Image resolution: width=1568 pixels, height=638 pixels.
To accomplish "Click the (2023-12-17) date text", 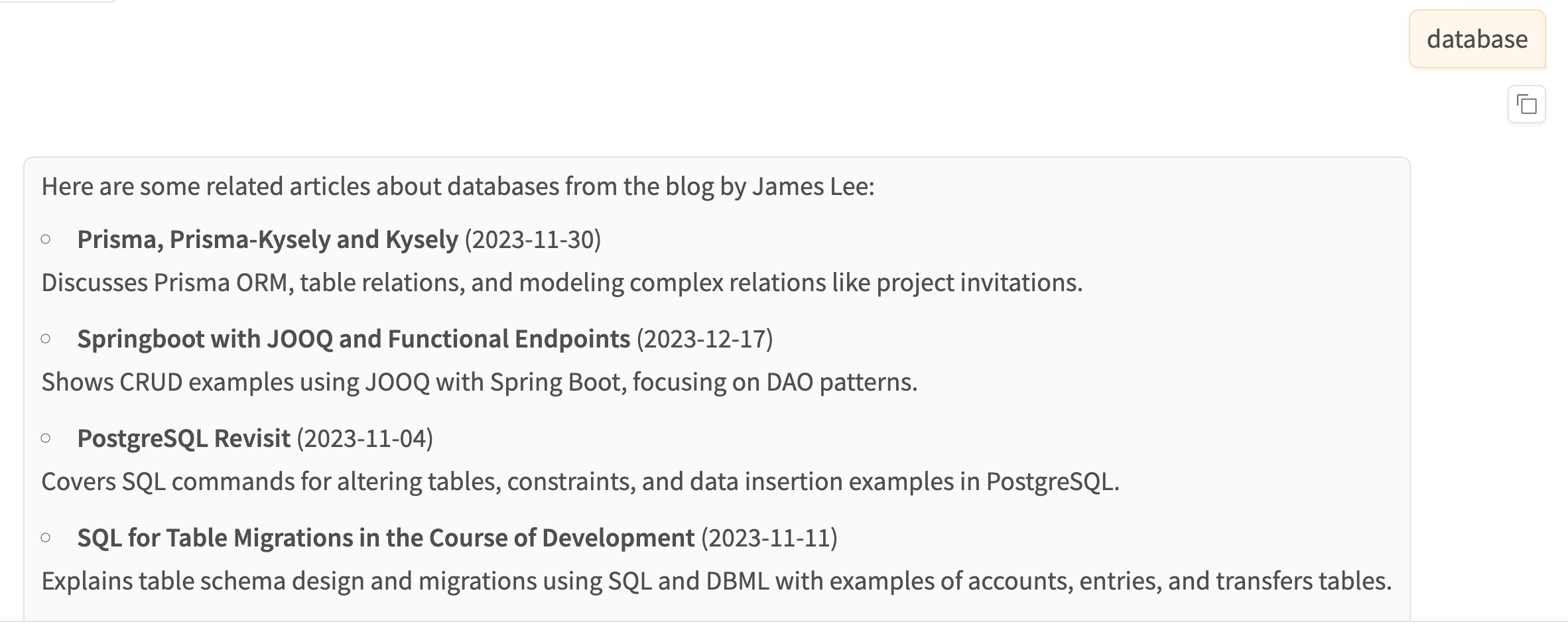I will (x=704, y=339).
